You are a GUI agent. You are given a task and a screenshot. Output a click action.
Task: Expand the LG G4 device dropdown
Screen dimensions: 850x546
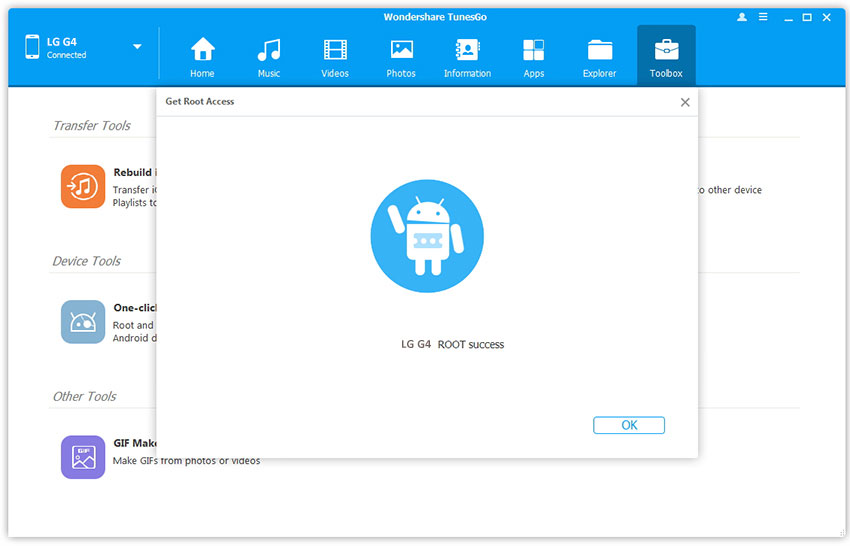(x=137, y=47)
